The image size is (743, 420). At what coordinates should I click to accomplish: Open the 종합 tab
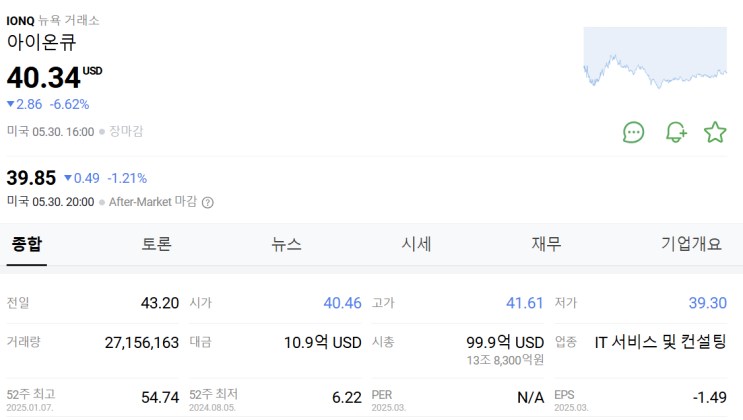[x=27, y=244]
